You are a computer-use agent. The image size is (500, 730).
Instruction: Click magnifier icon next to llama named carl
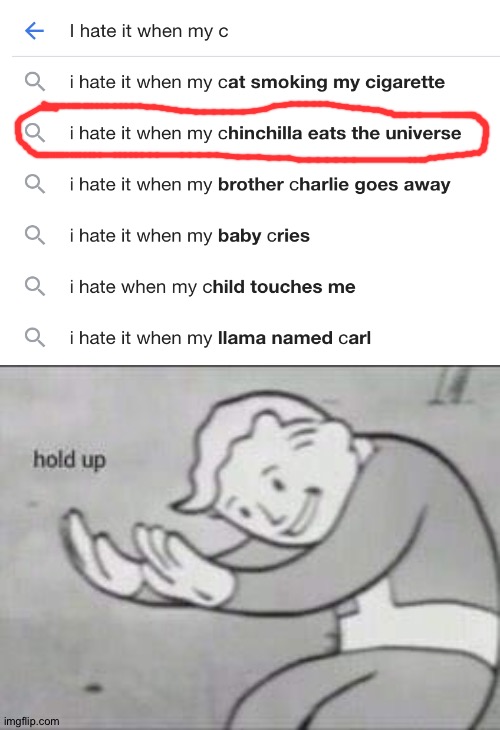(x=35, y=338)
